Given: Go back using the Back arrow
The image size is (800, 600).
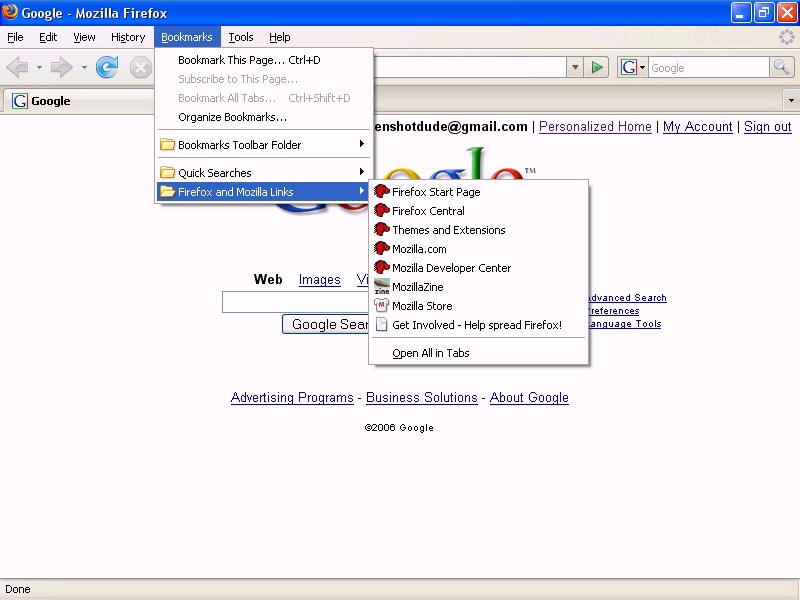Looking at the screenshot, I should (18, 67).
